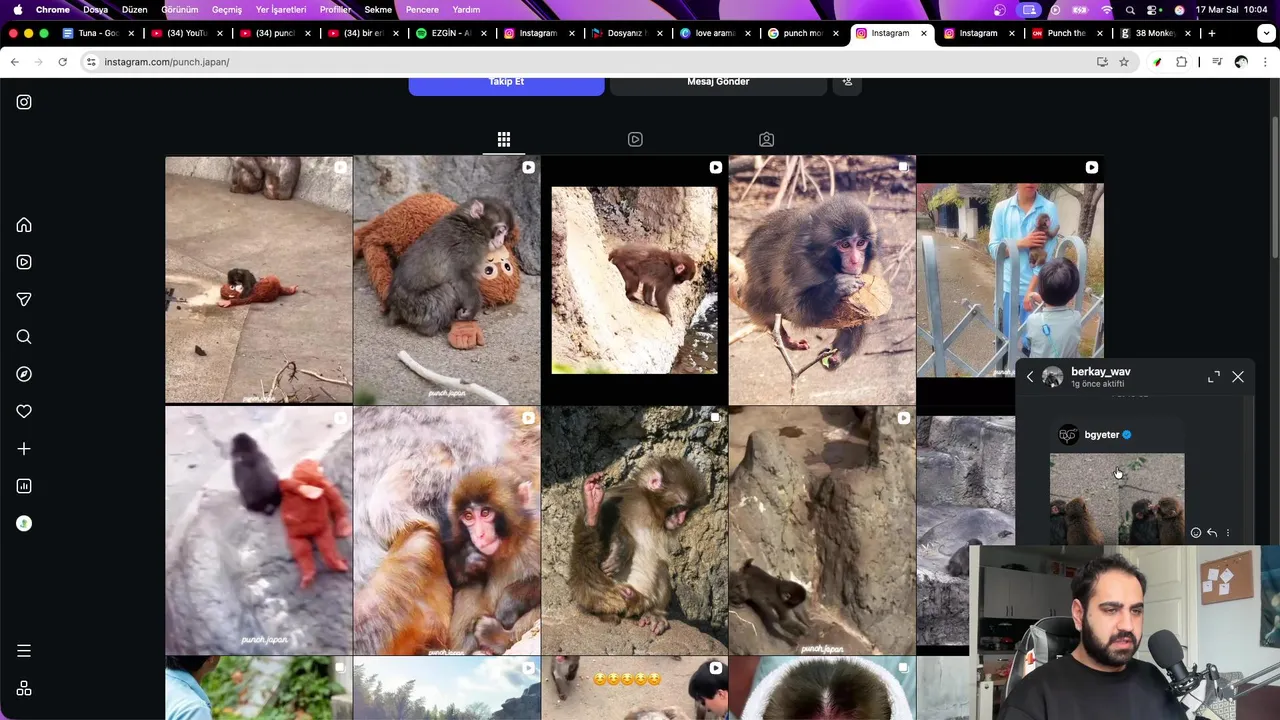The width and height of the screenshot is (1280, 720).
Task: Open the tab search dropdown arrow
Action: point(1265,33)
